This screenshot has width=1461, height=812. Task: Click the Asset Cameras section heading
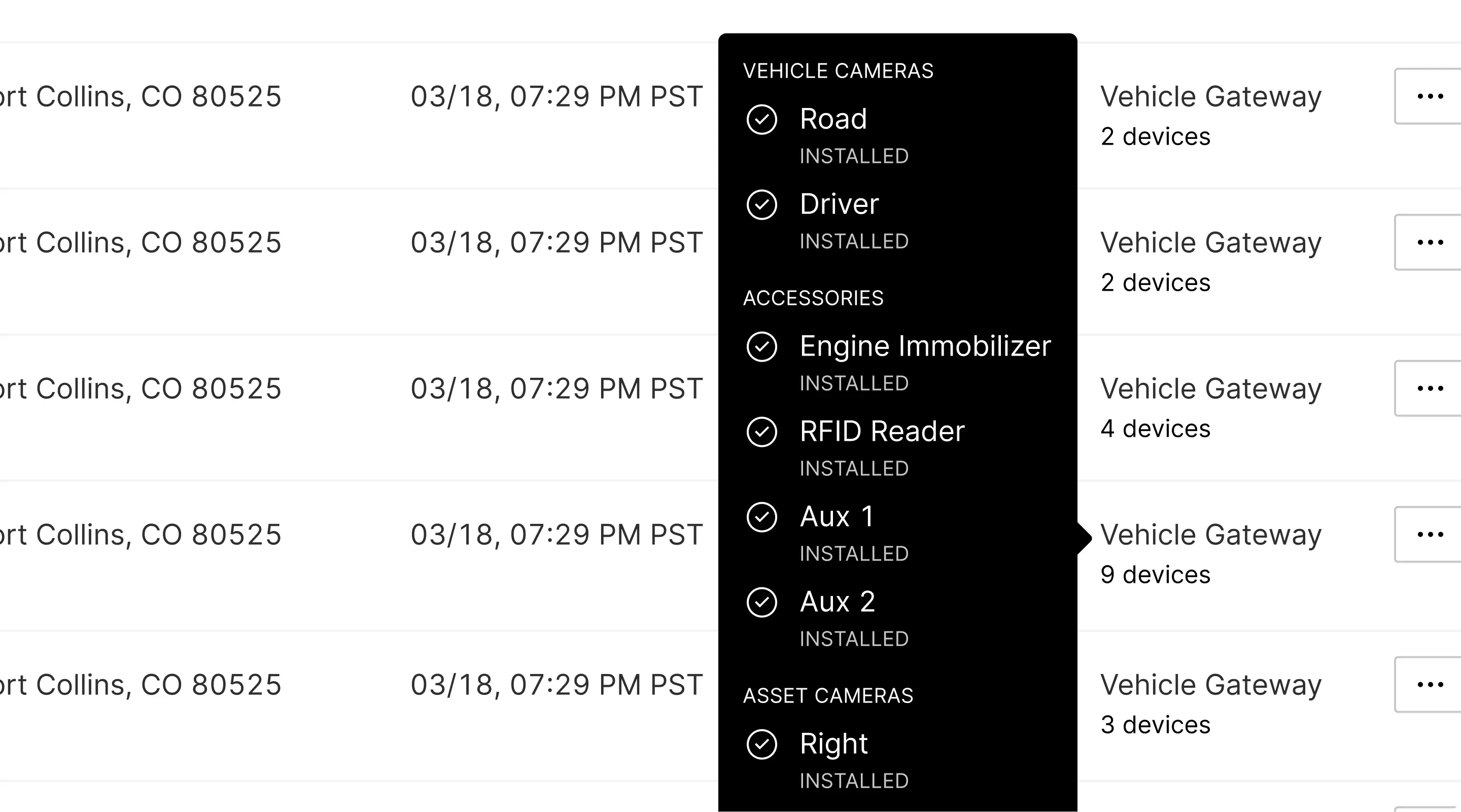[x=827, y=696]
